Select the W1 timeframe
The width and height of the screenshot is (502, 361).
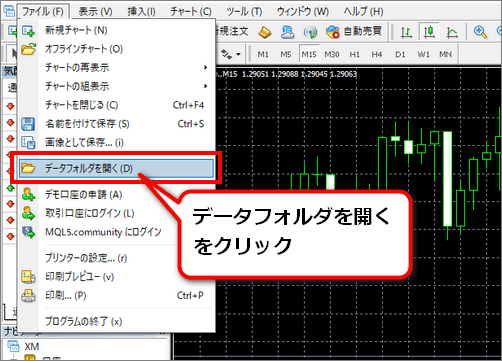pos(423,54)
